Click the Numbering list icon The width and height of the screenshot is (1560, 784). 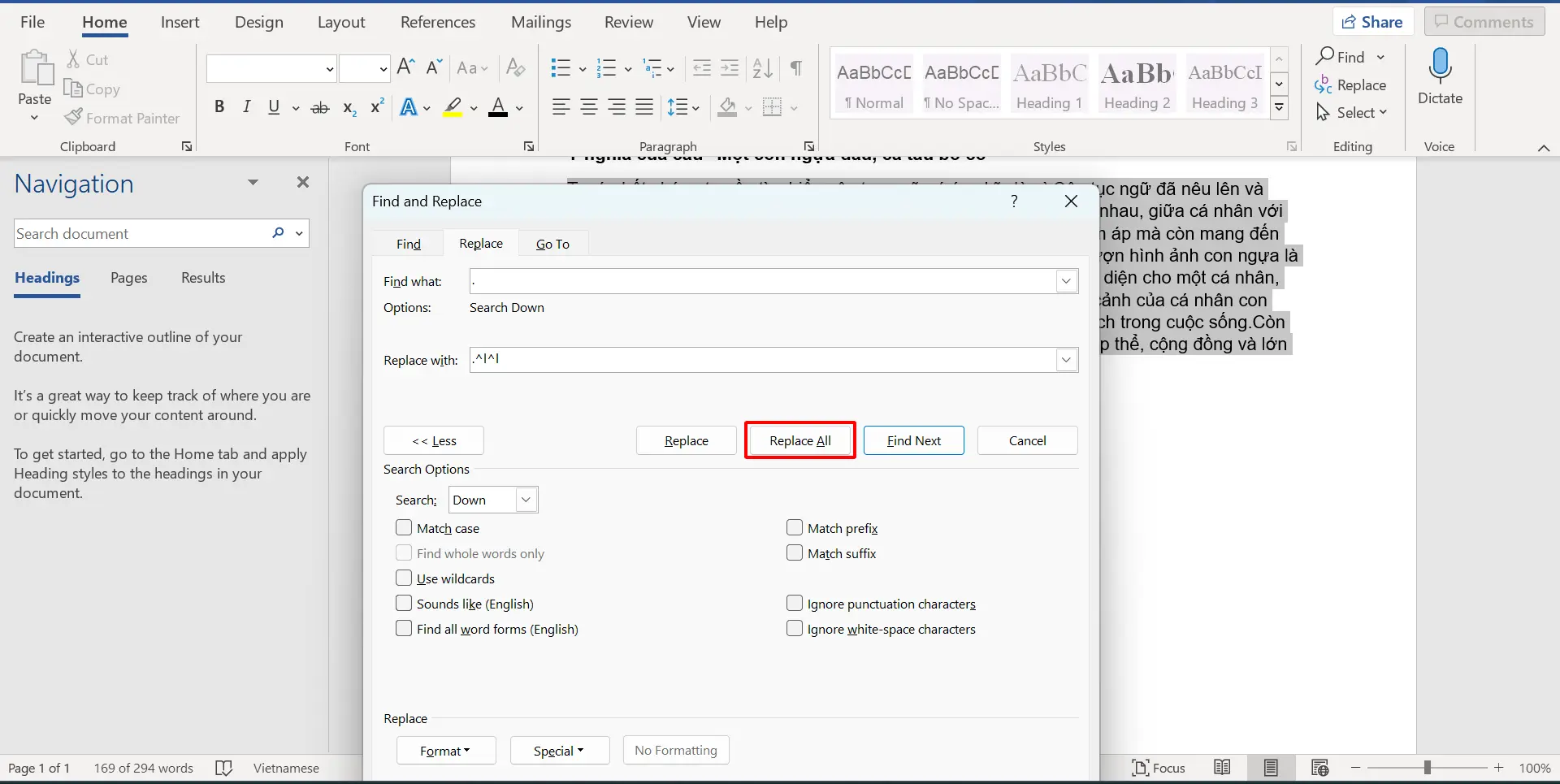(606, 68)
